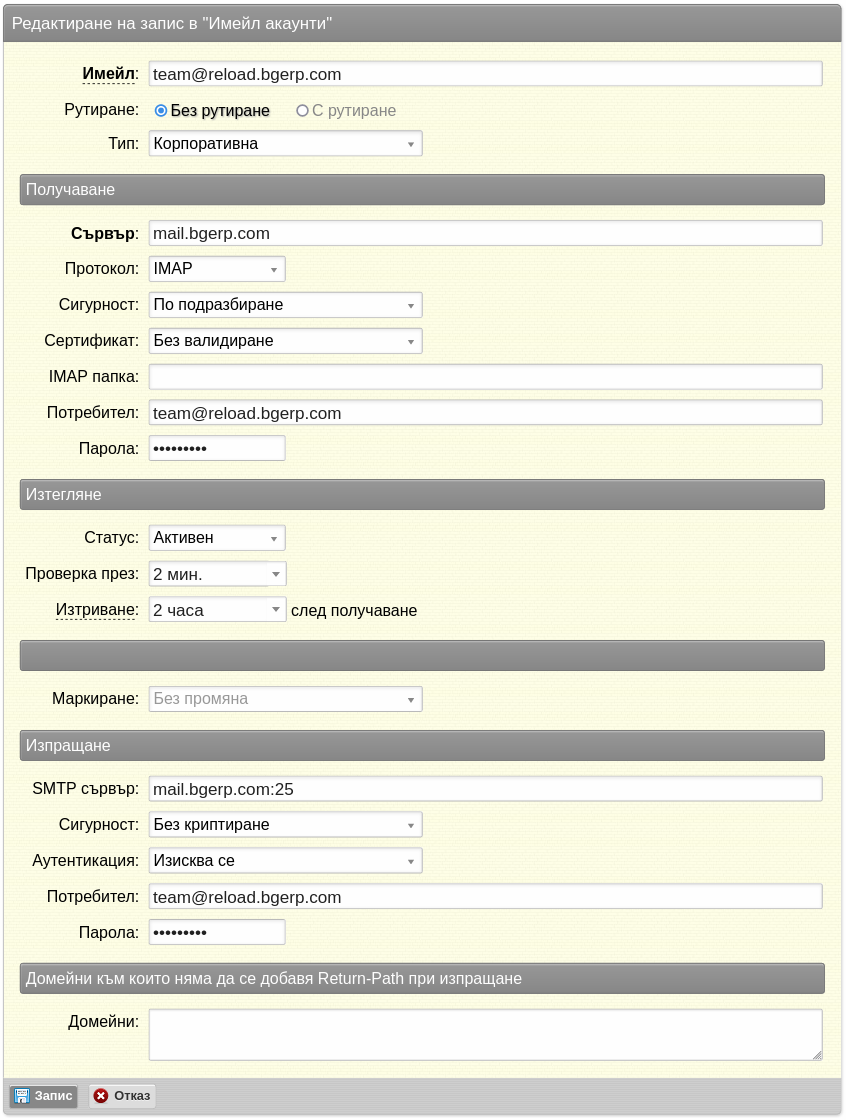Focus the empty IMAP папка field

(486, 377)
